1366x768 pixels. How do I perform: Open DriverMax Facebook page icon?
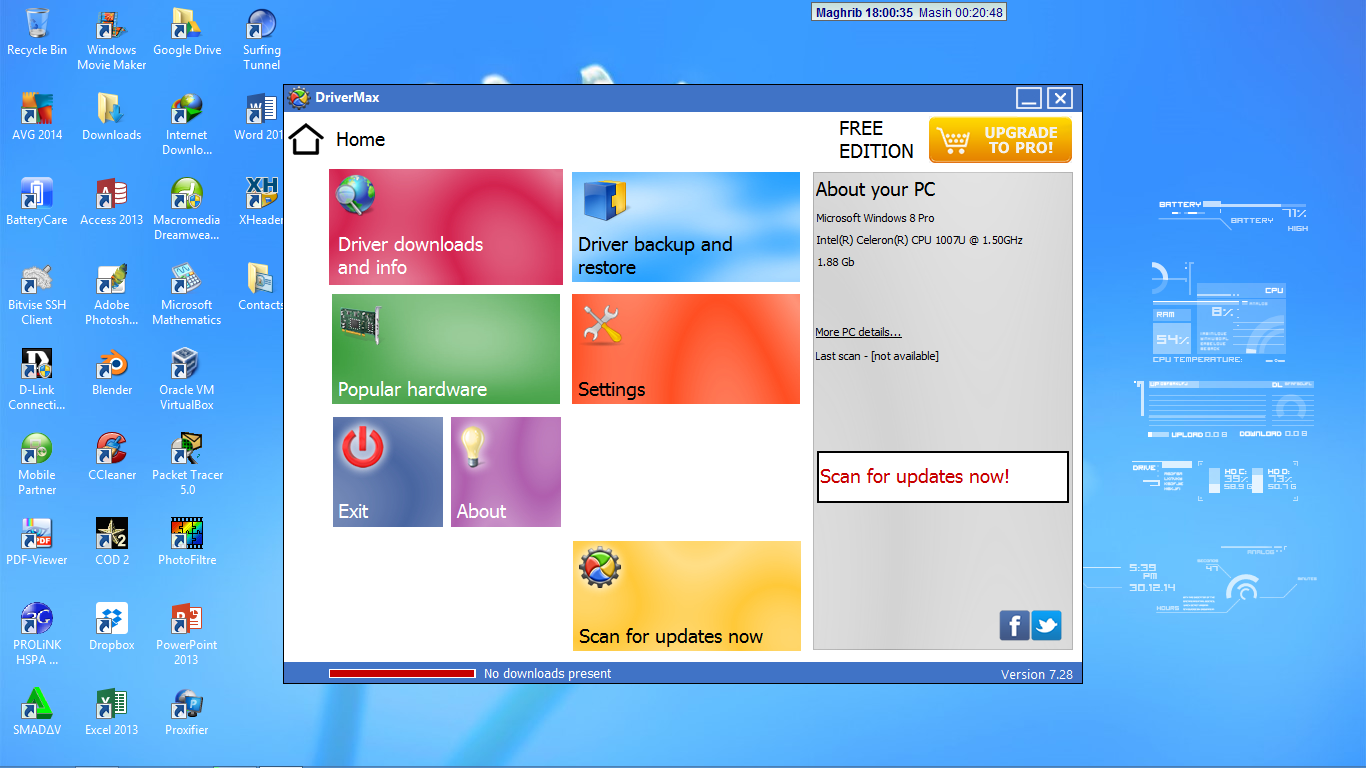[x=1014, y=625]
